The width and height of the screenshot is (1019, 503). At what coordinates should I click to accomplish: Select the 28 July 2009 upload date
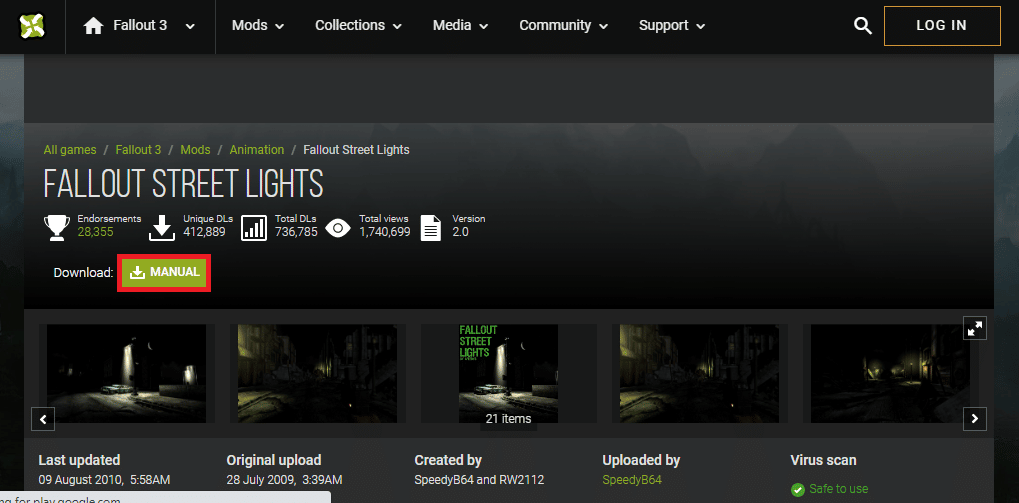pyautogui.click(x=285, y=480)
